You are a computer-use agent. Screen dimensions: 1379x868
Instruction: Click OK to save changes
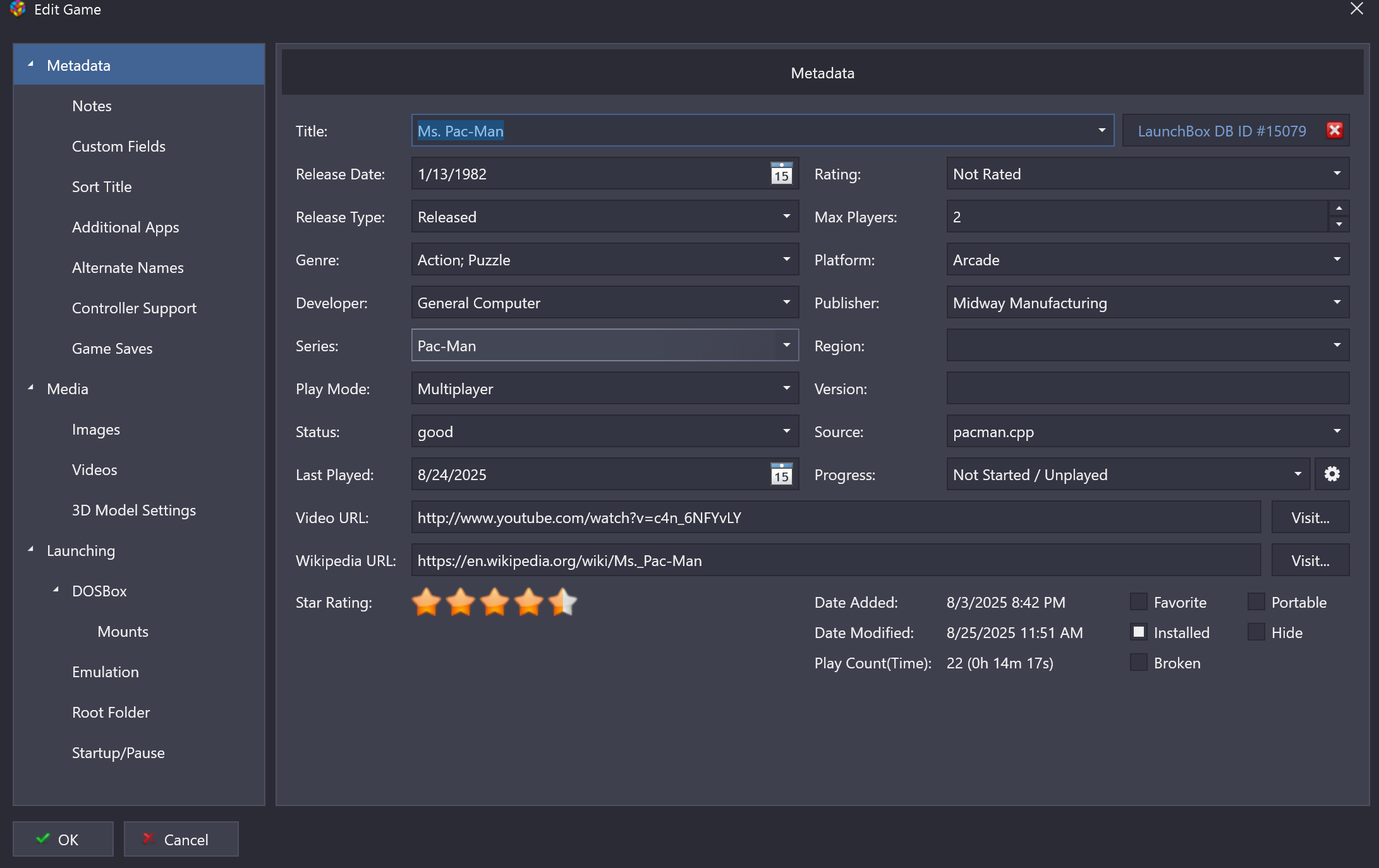pyautogui.click(x=63, y=839)
